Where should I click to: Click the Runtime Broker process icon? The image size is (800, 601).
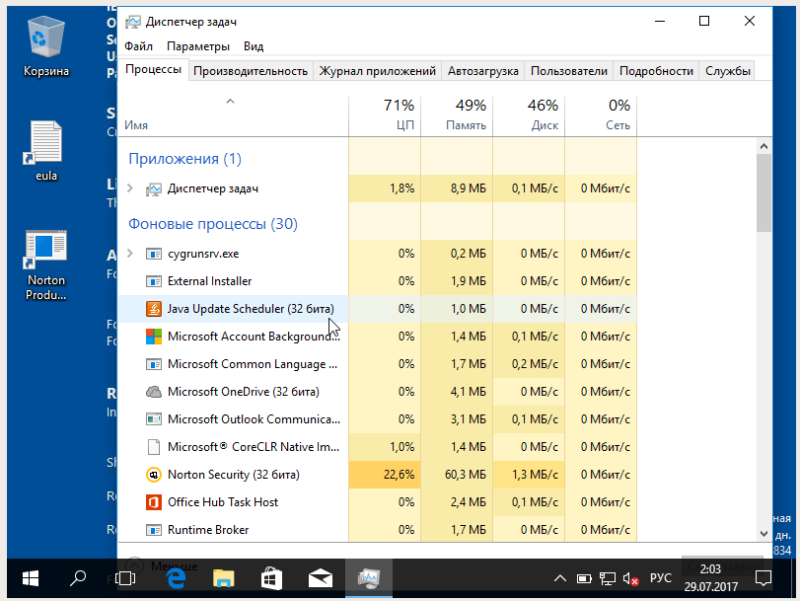pos(154,530)
